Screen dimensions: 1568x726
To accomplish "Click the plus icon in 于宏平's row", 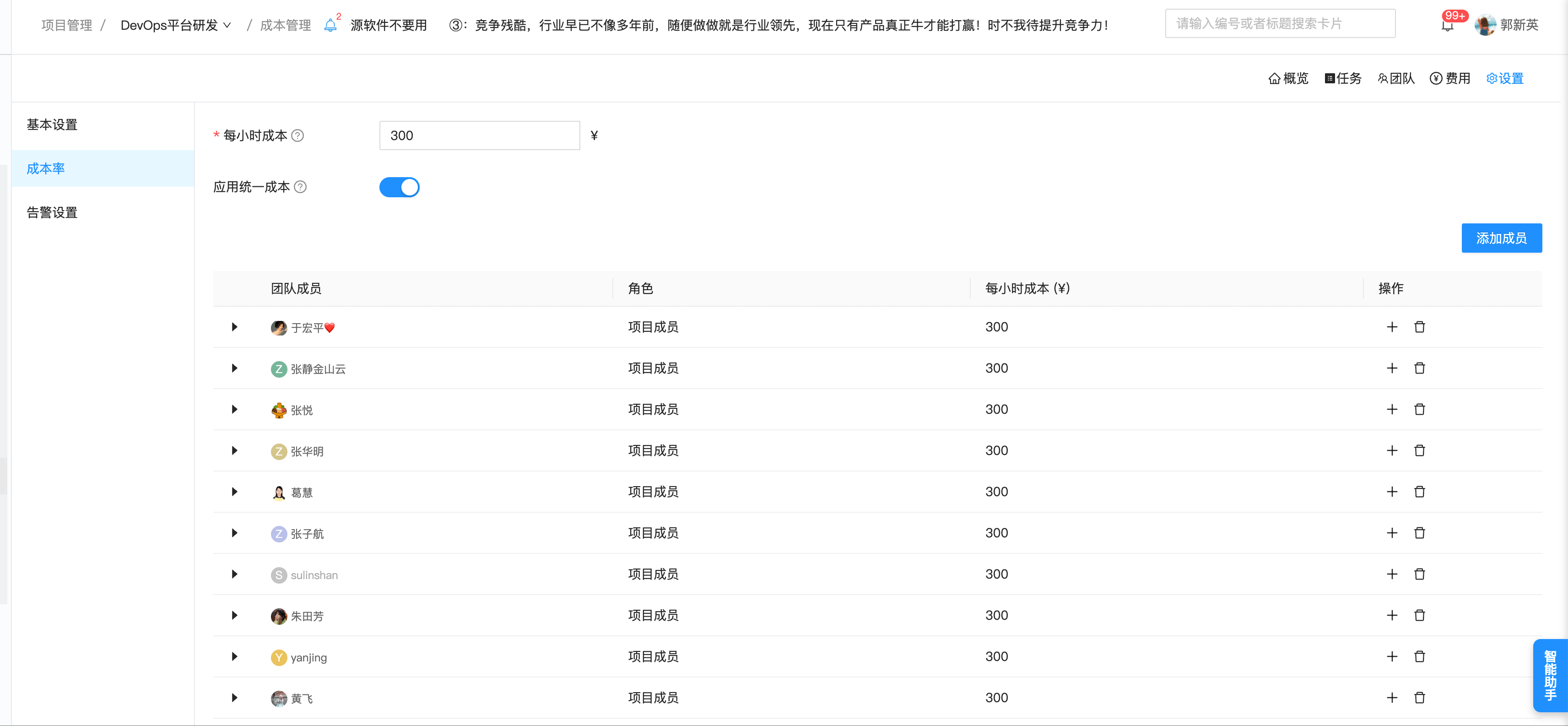I will 1392,327.
